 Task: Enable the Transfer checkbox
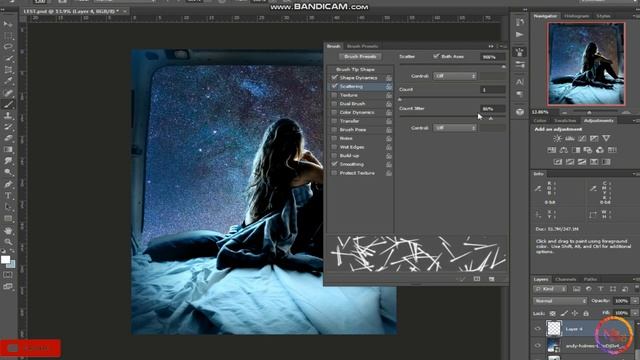pyautogui.click(x=334, y=121)
